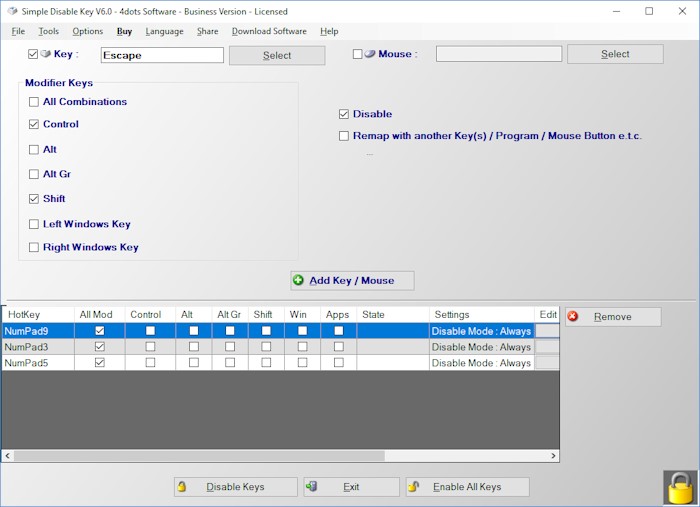
Task: Click Select button next to Escape field
Action: 277,55
